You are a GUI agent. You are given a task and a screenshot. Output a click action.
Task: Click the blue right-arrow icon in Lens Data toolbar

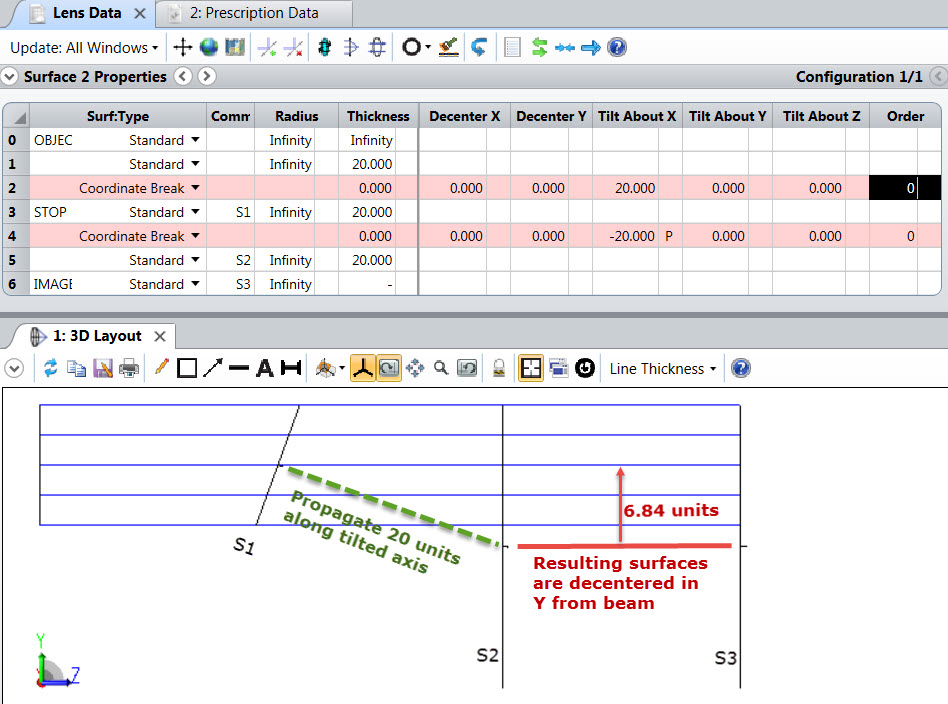(x=591, y=47)
